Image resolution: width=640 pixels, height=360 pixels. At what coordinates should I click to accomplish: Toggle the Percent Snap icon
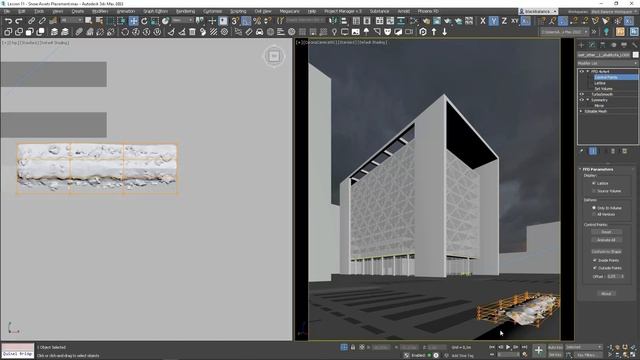pos(257,21)
